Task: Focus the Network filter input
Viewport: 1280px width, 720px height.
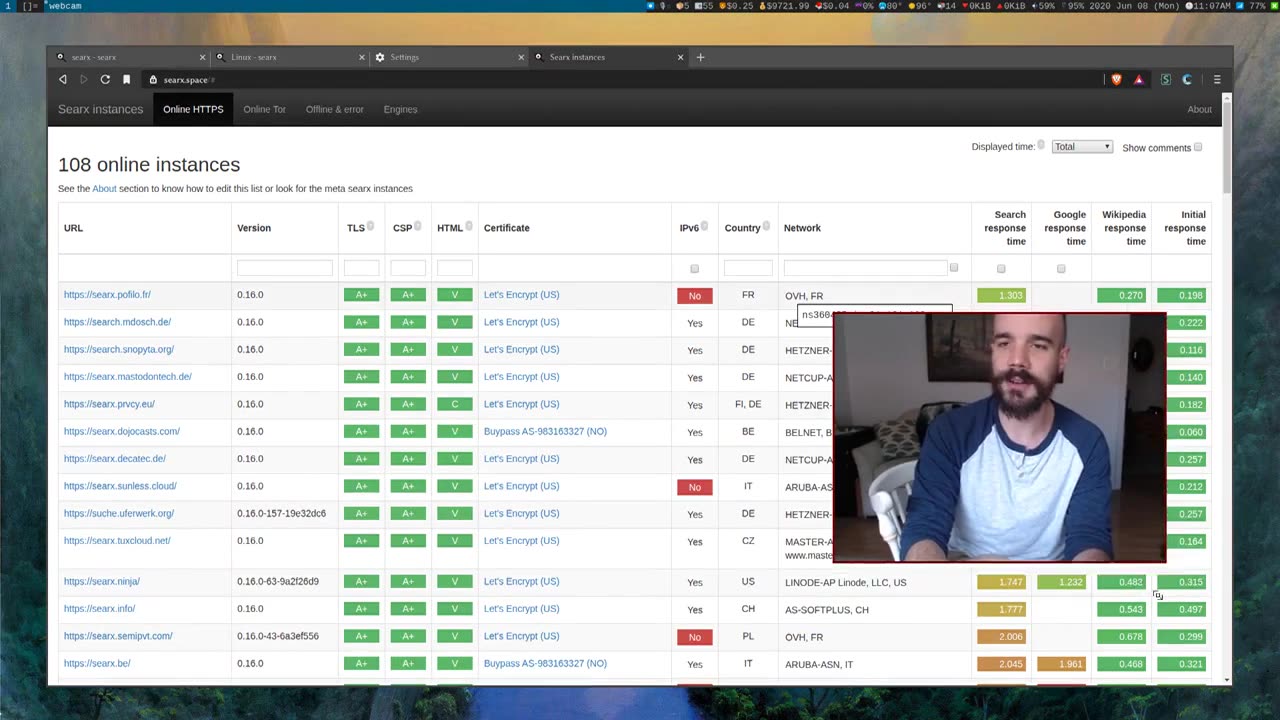Action: (865, 268)
